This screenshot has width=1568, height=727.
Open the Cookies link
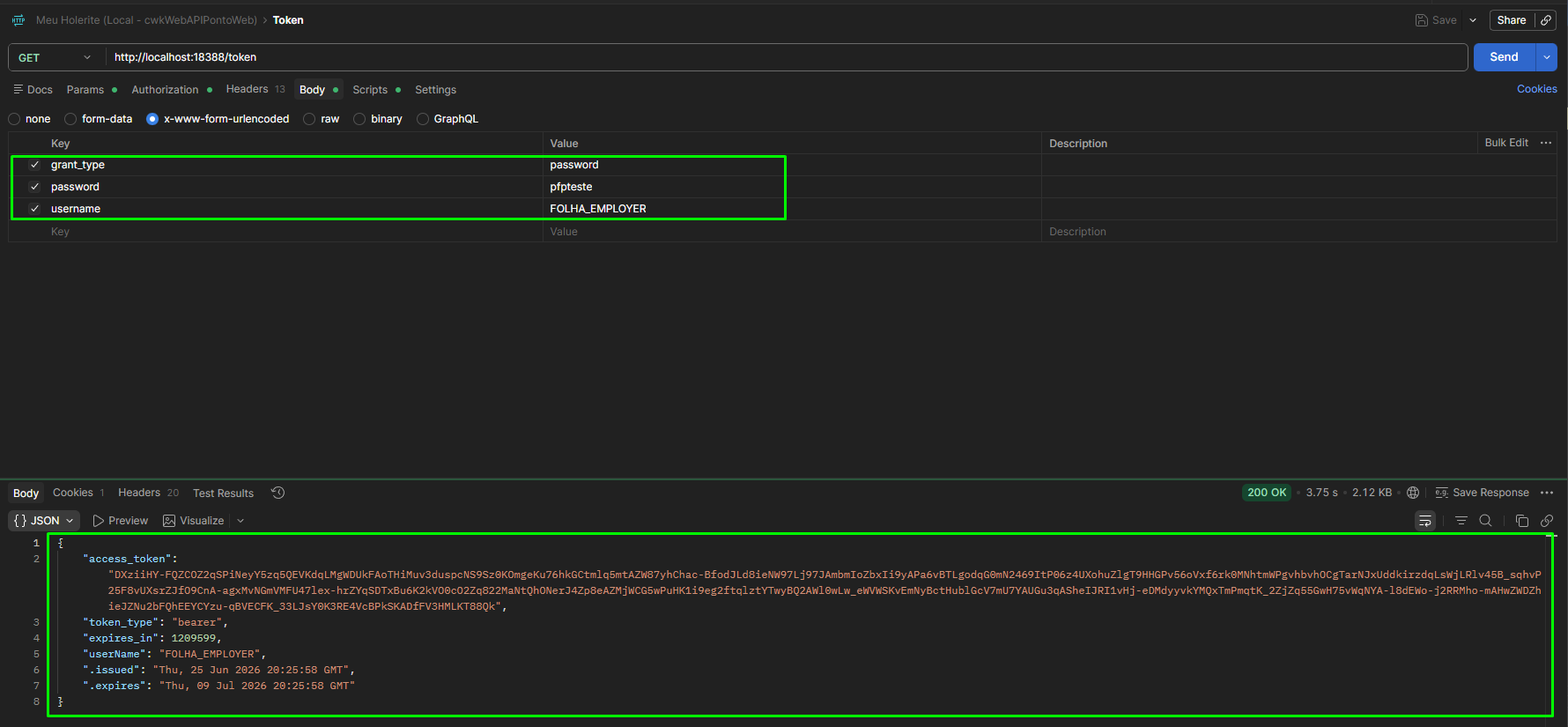pos(1536,89)
